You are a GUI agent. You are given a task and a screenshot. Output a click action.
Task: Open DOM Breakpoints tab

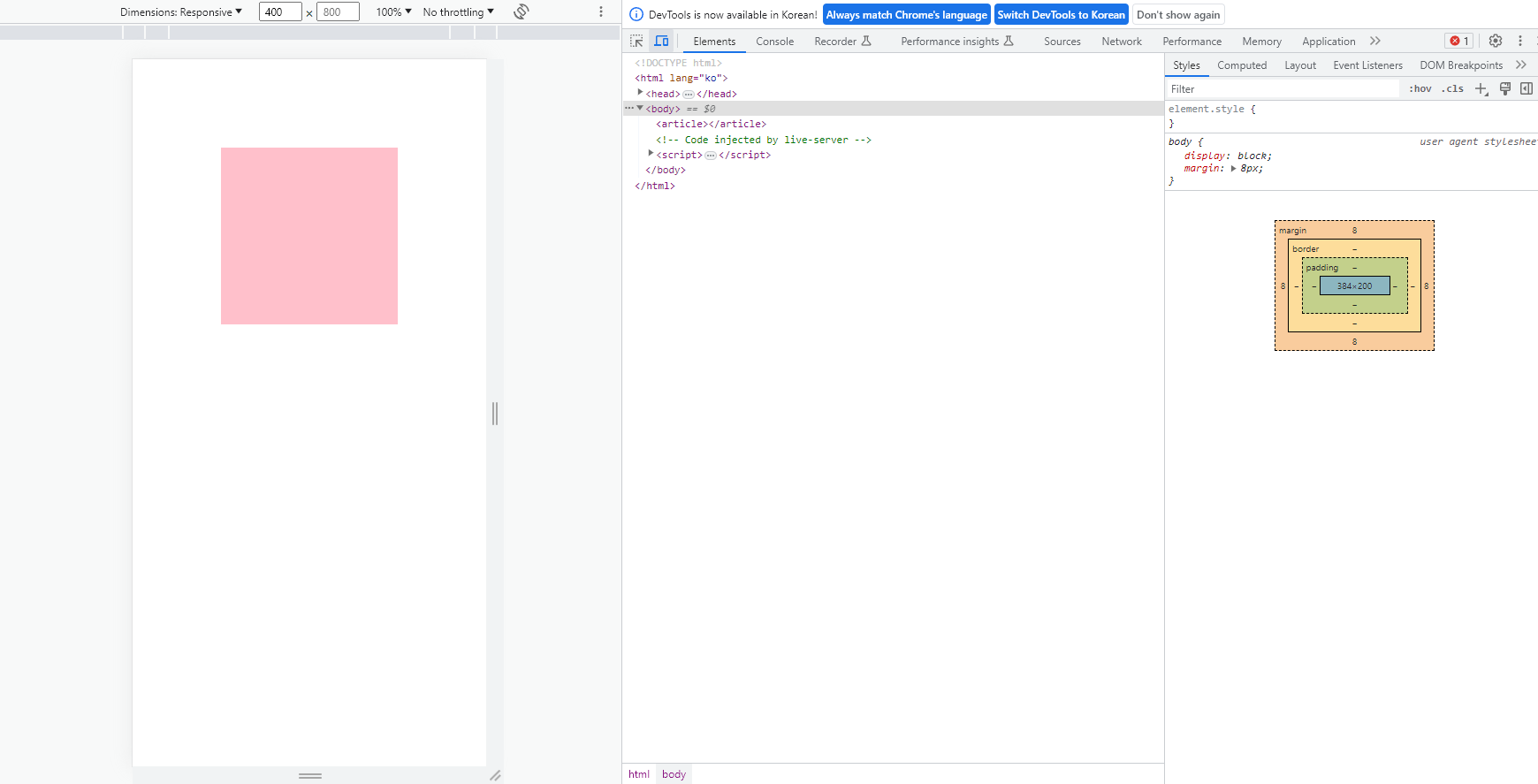pos(1461,65)
